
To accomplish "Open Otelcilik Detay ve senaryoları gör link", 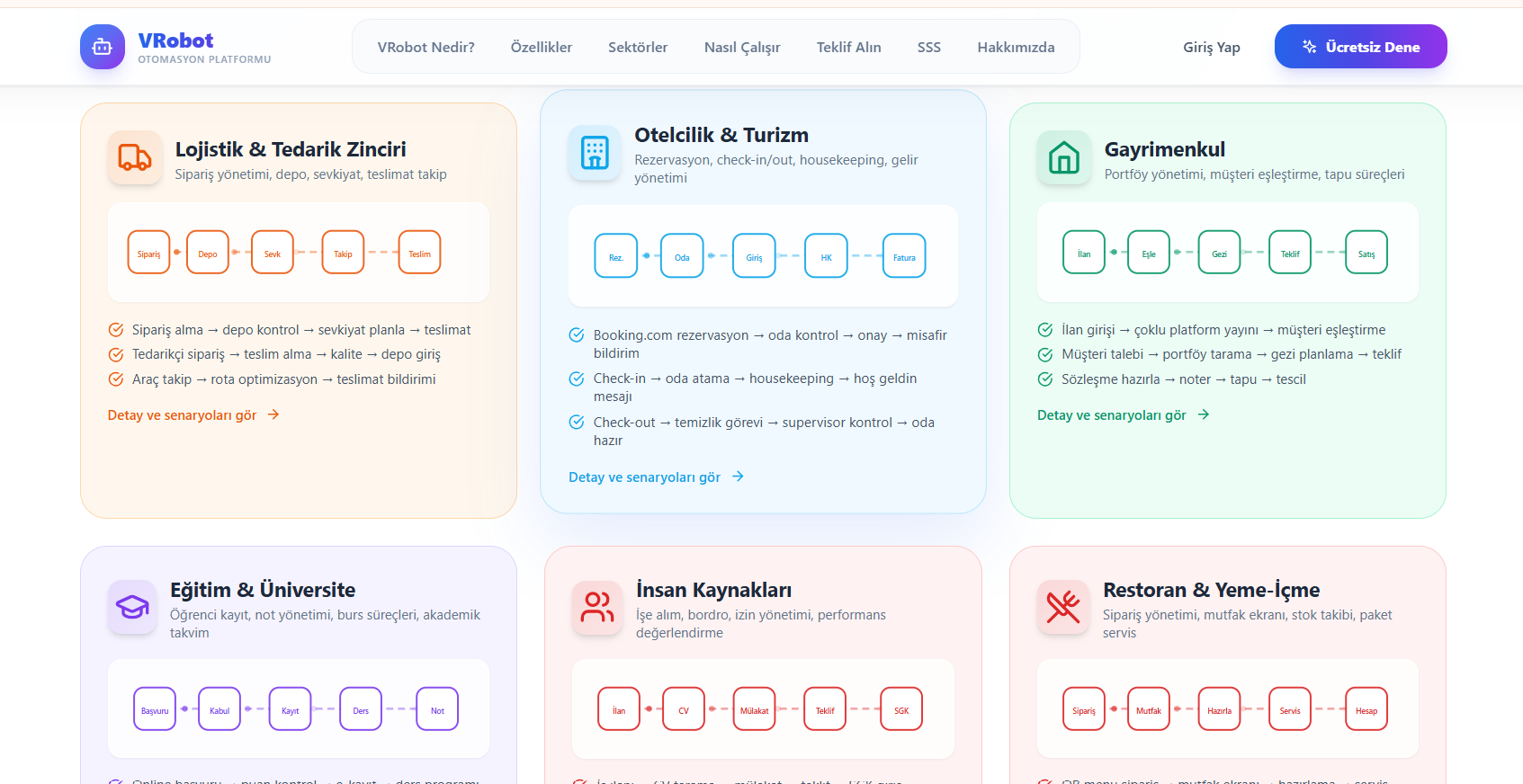I will point(656,477).
